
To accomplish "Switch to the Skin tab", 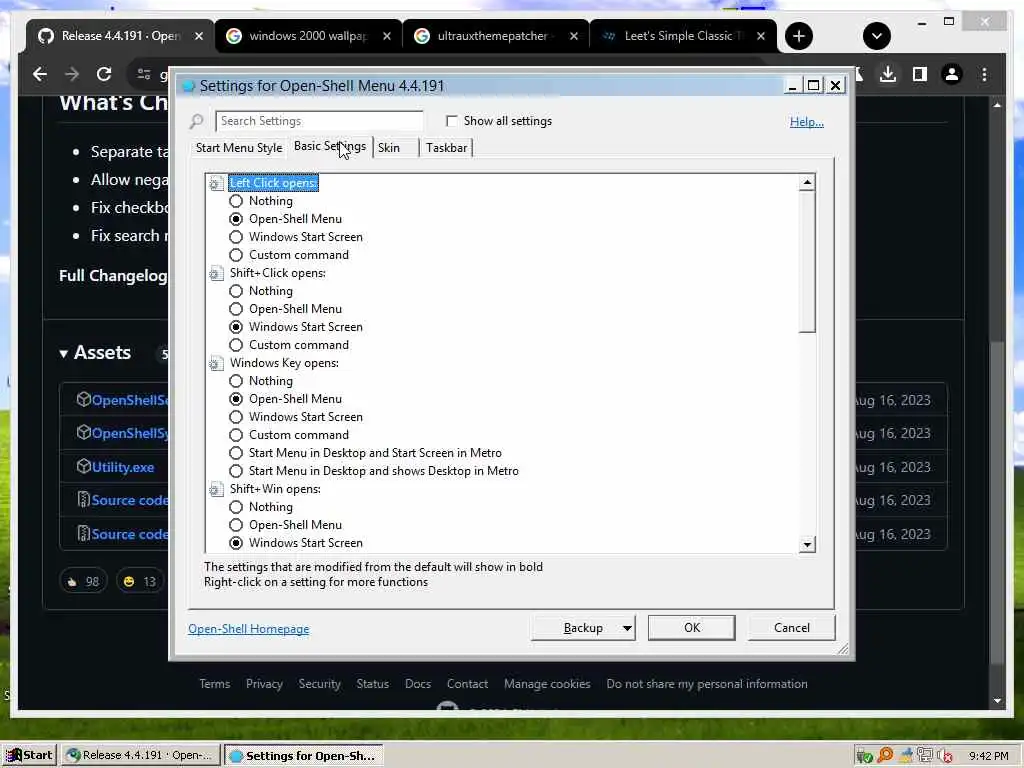I will coord(395,148).
